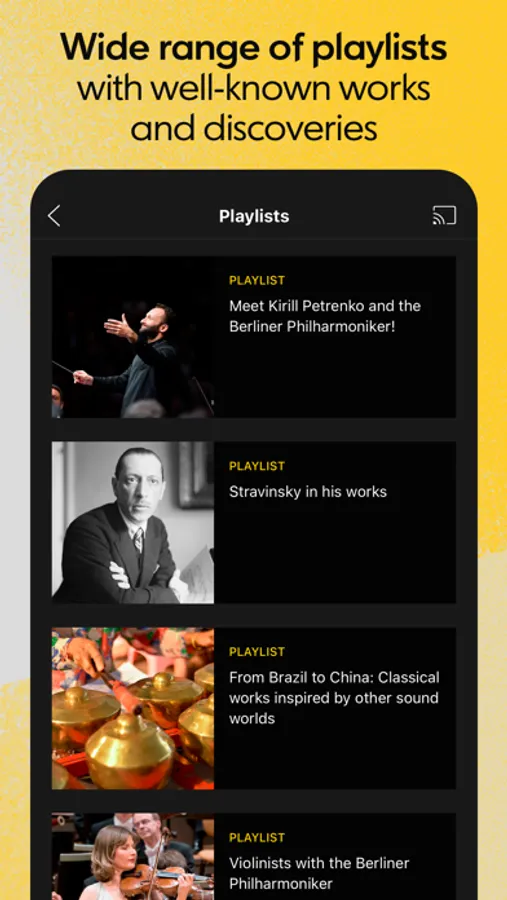
Task: Click the Playlists header title
Action: 254,216
